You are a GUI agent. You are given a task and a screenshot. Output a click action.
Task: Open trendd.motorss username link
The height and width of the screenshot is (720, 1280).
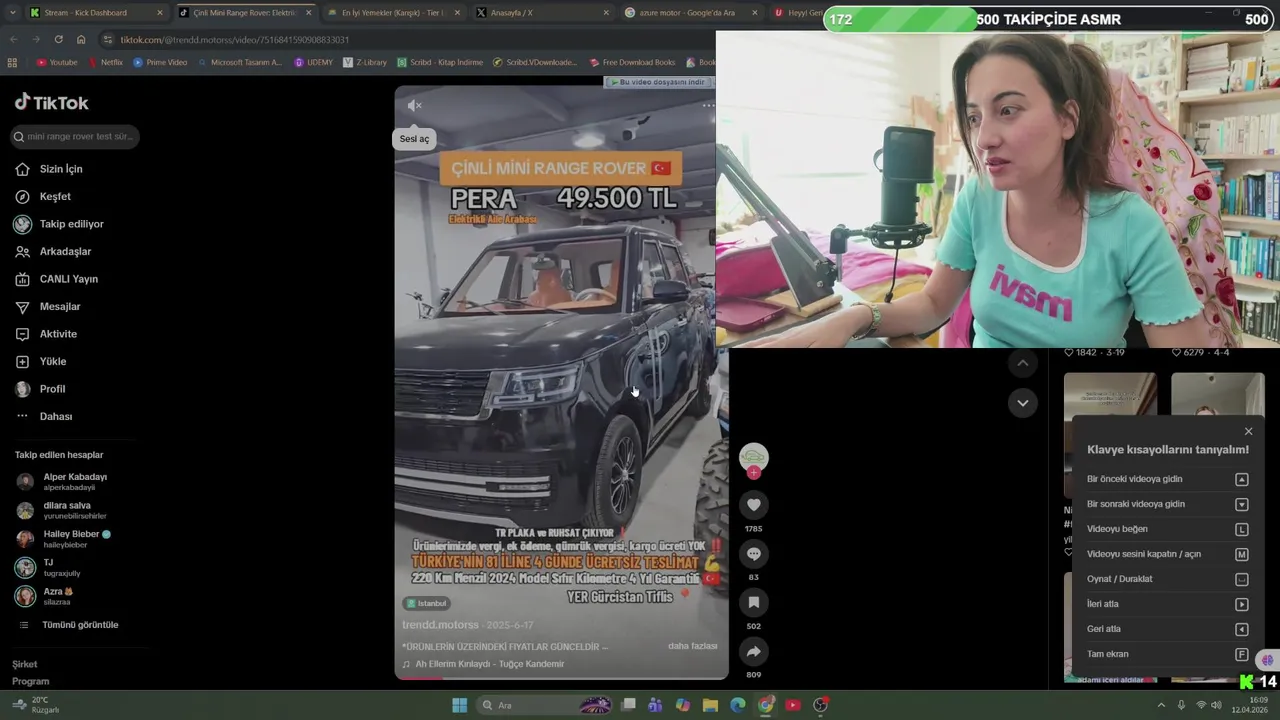click(440, 625)
